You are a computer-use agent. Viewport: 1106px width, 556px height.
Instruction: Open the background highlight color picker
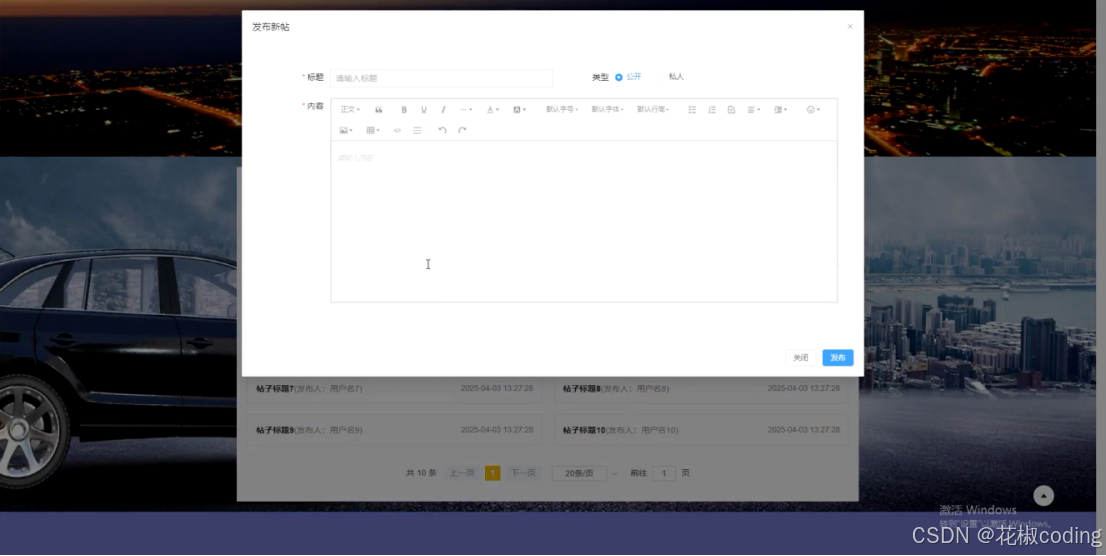(519, 109)
